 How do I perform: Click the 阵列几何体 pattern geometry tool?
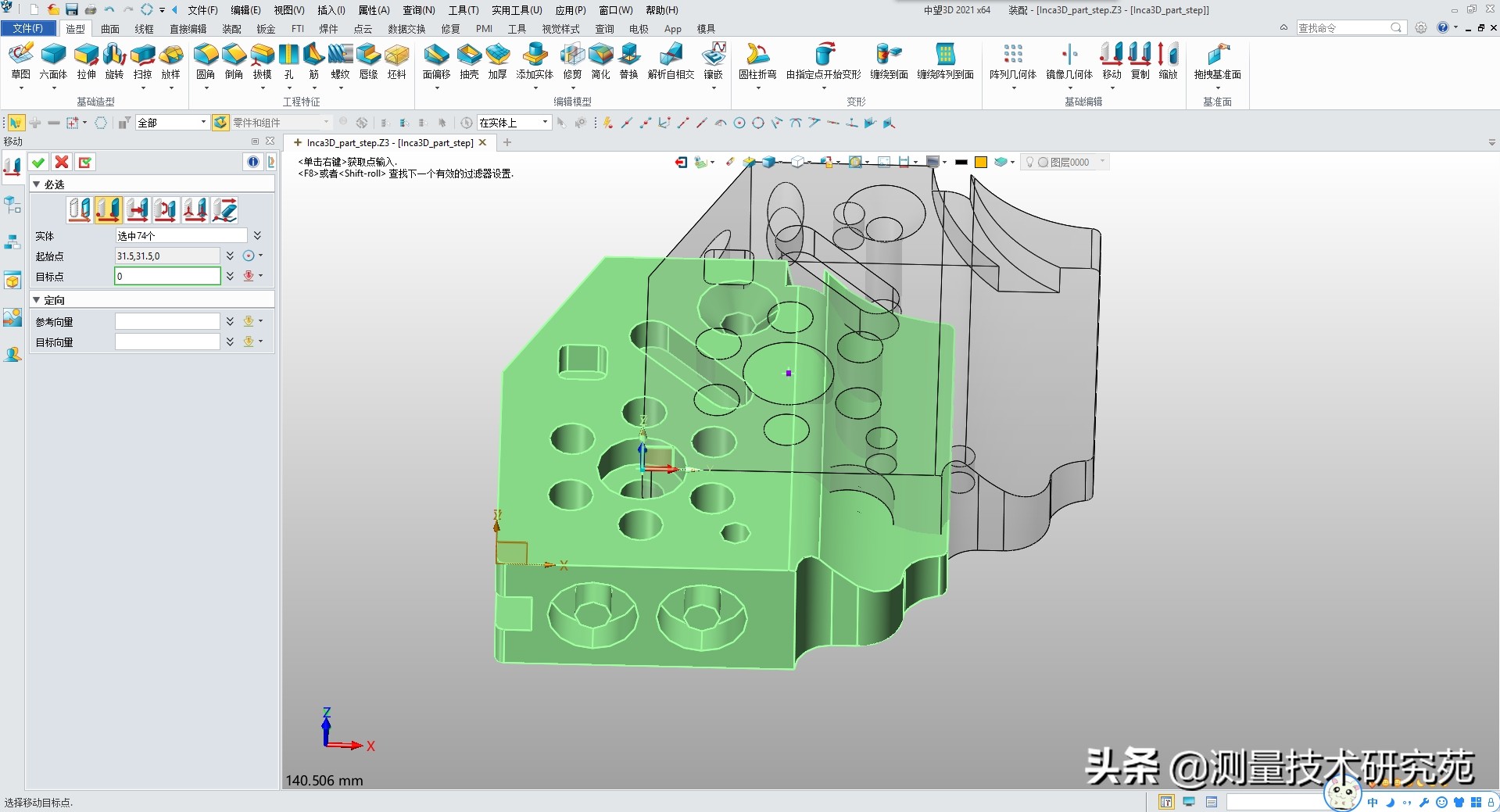click(x=1013, y=61)
